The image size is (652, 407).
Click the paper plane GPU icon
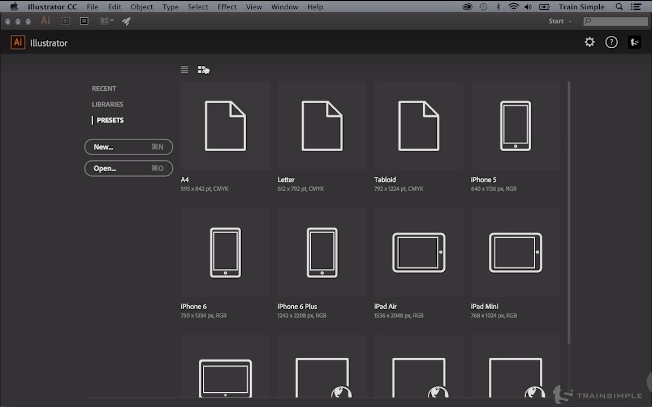[127, 20]
